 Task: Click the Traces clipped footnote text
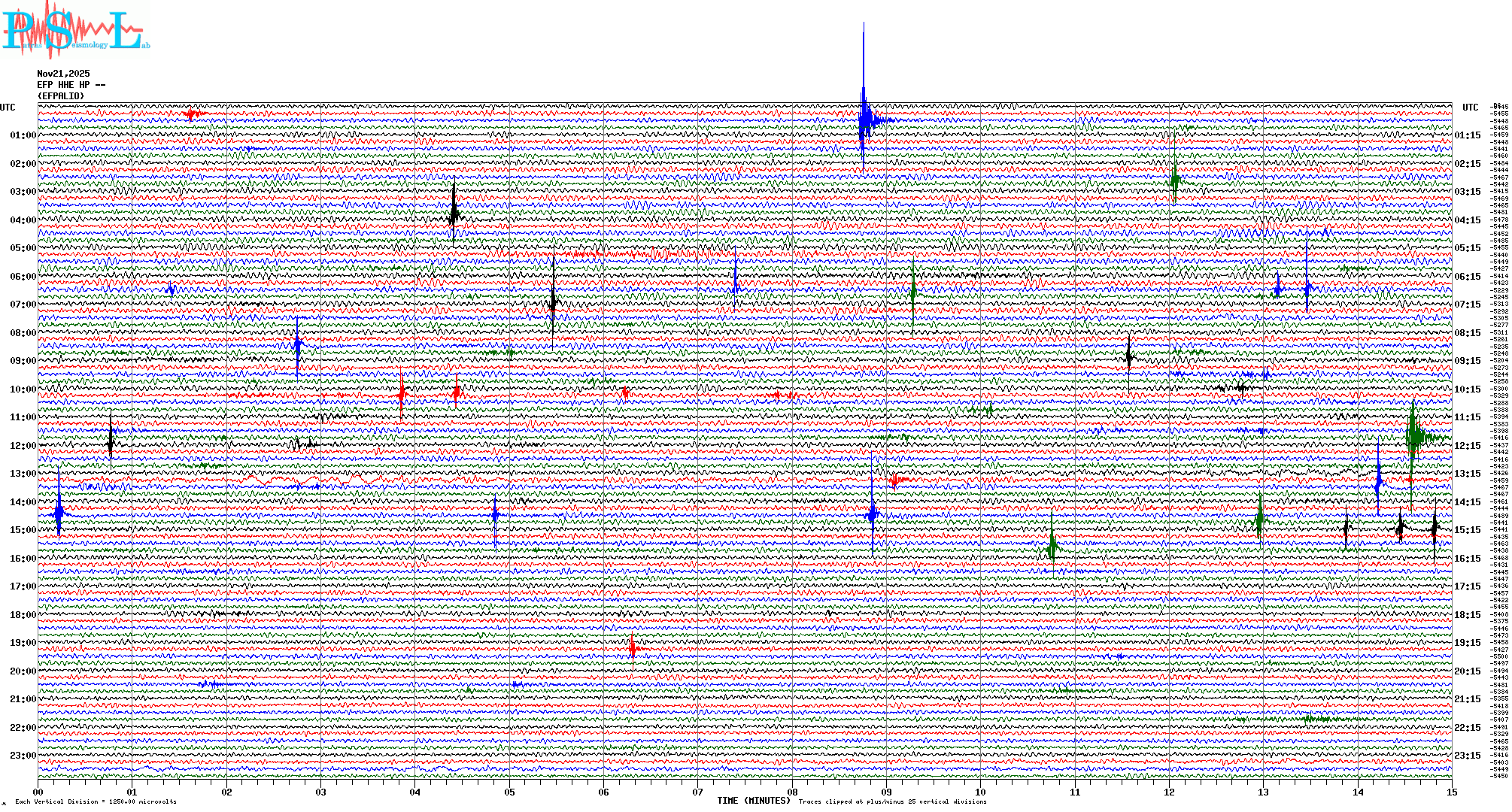pyautogui.click(x=892, y=801)
